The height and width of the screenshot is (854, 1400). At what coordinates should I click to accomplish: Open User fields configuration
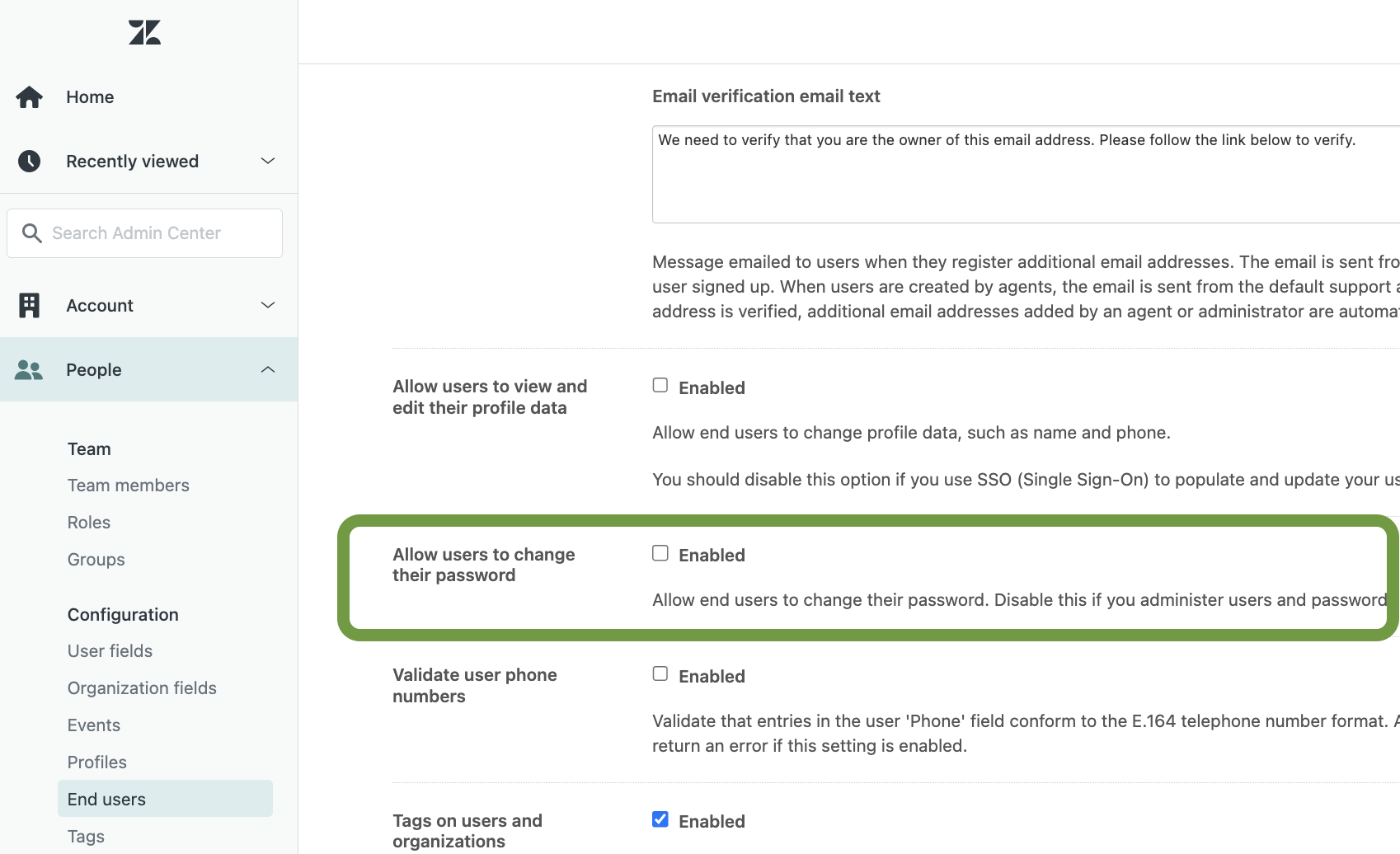(x=110, y=651)
